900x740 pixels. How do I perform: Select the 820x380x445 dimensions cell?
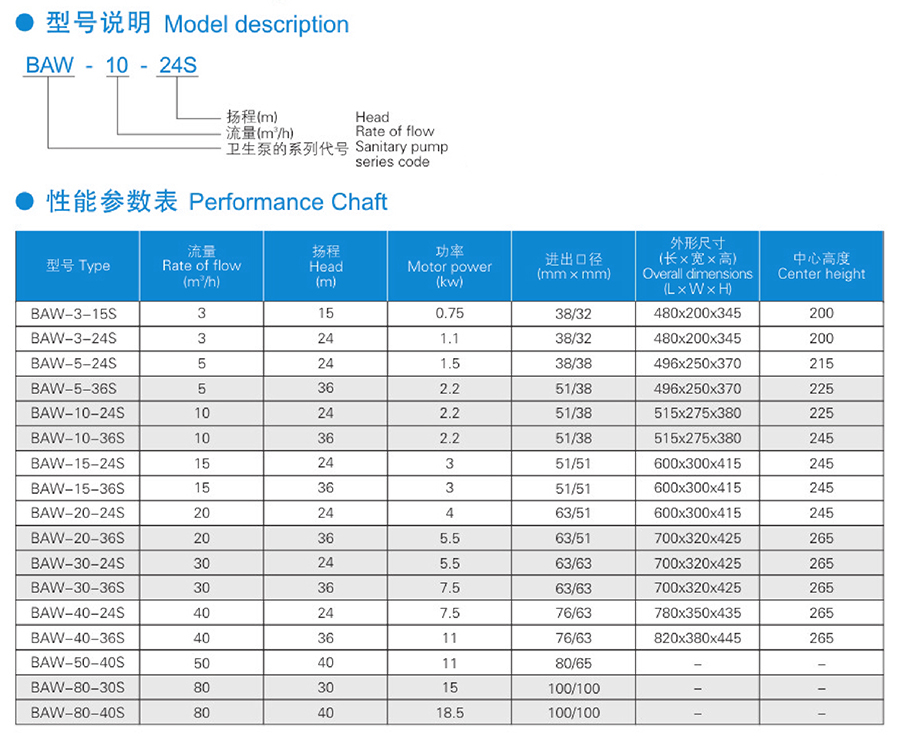pyautogui.click(x=697, y=638)
